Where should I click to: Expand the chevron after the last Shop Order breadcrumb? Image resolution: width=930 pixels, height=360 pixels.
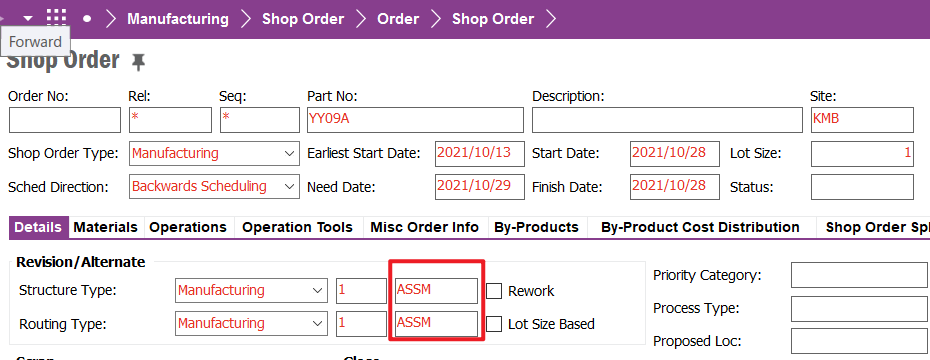551,19
